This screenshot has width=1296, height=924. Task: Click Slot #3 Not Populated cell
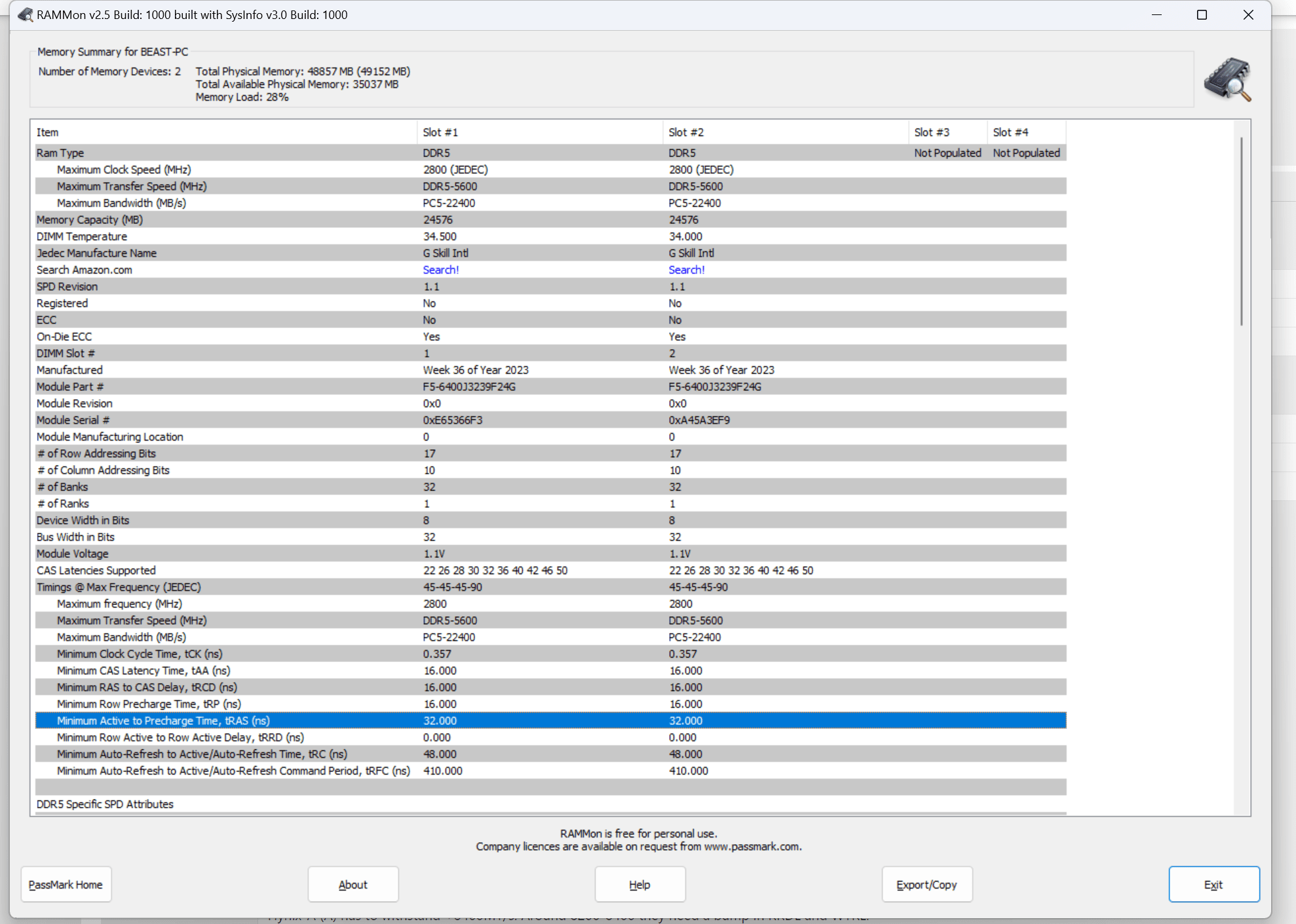(947, 153)
